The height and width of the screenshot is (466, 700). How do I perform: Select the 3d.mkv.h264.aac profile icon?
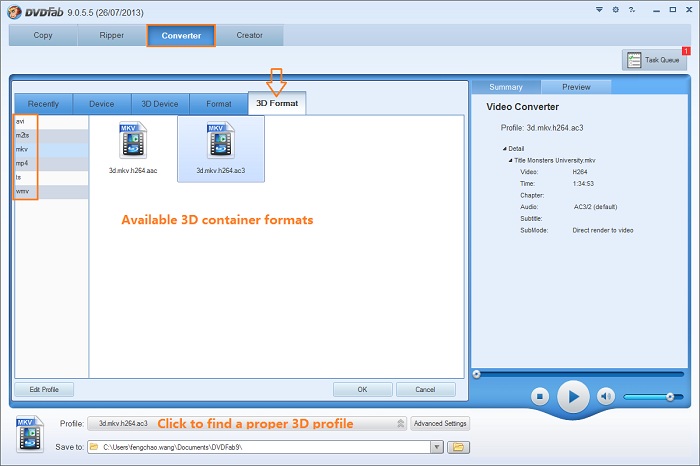click(x=133, y=141)
